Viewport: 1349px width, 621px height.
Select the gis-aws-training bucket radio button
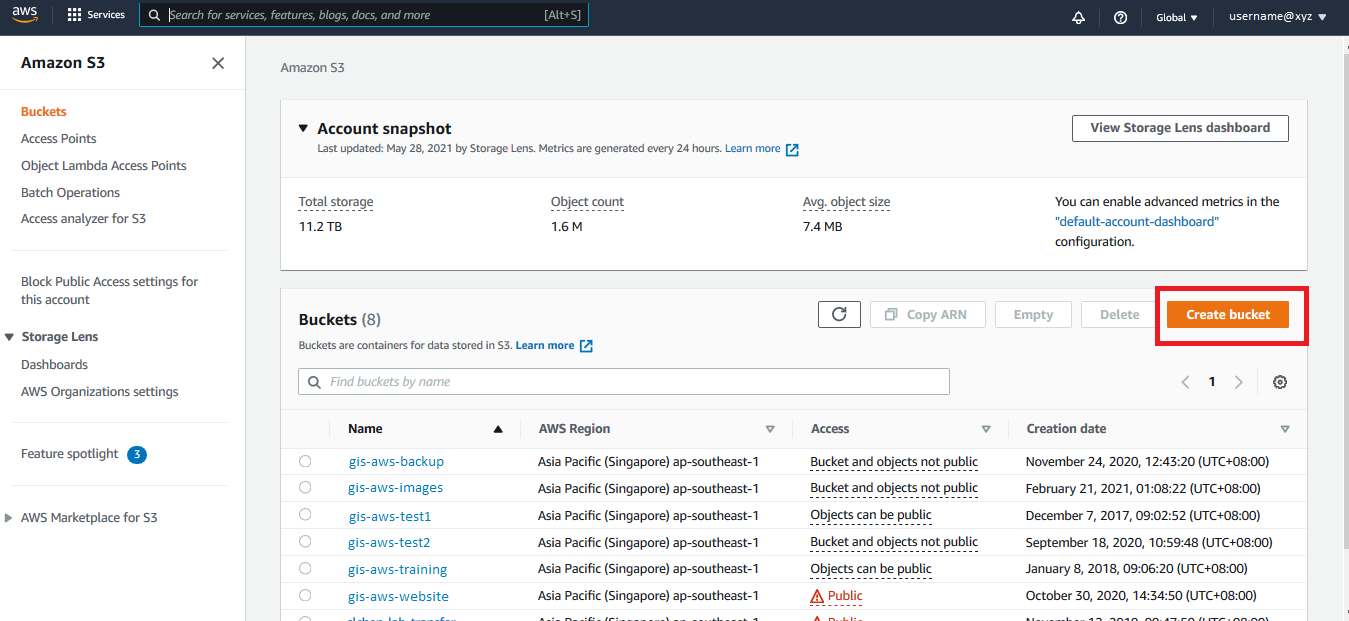point(305,569)
